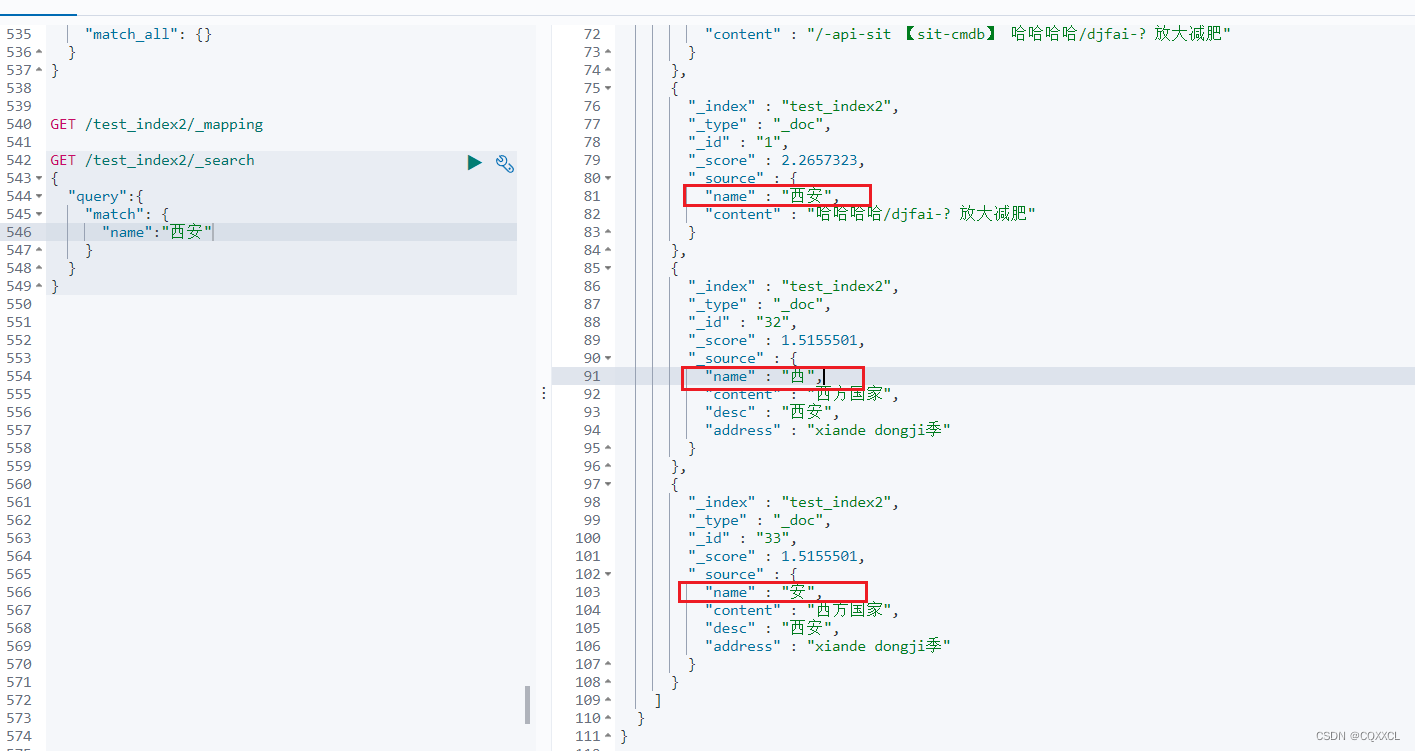This screenshot has height=751, width=1415.
Task: Collapse the _source block at output line 90
Action: click(x=608, y=358)
